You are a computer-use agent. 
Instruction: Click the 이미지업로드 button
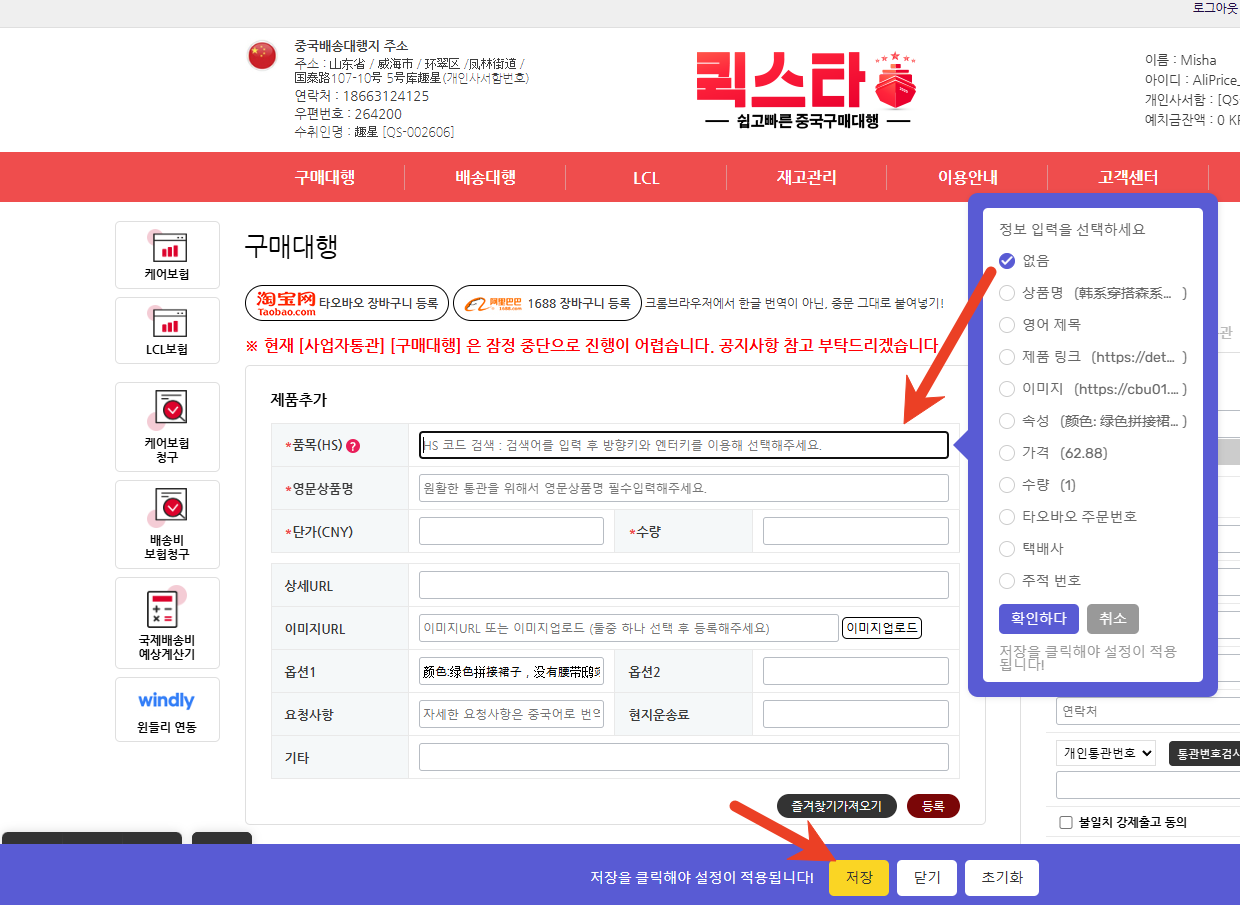pos(881,628)
